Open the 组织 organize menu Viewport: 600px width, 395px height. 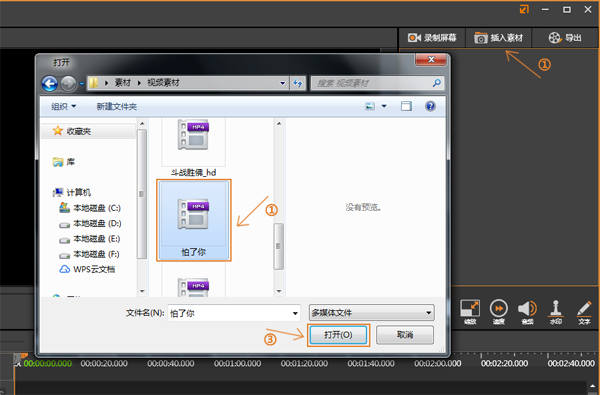[x=64, y=106]
